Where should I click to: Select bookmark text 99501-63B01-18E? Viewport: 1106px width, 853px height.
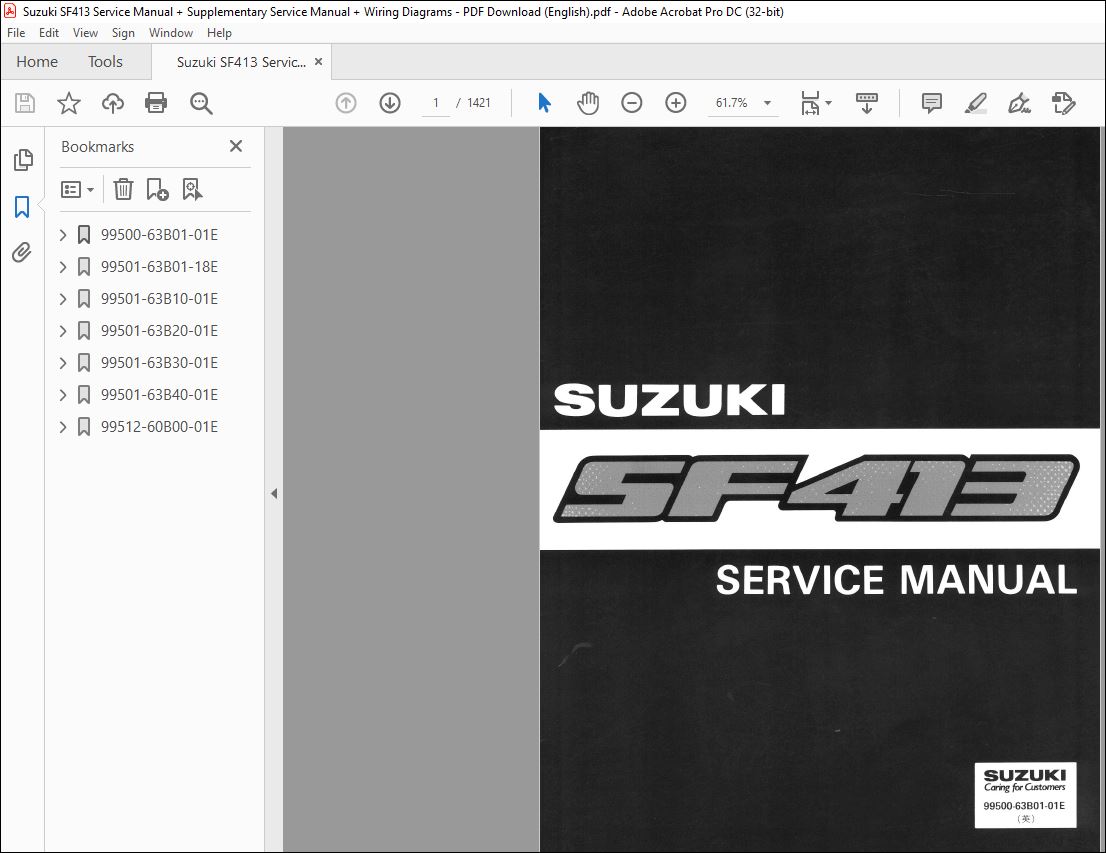pyautogui.click(x=159, y=267)
